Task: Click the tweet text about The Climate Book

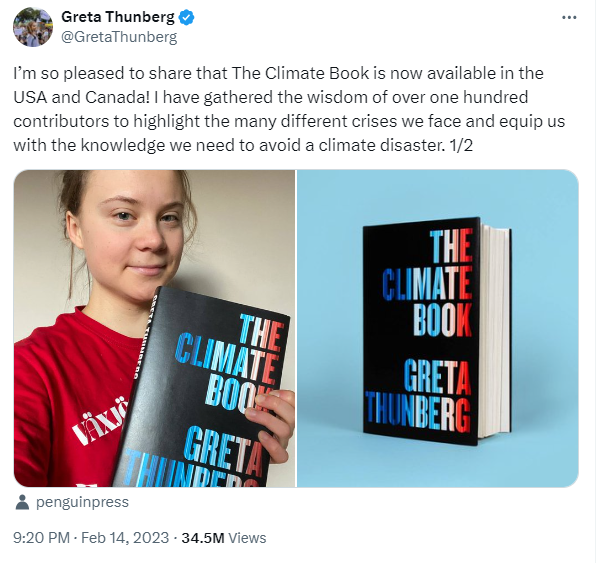Action: [x=289, y=109]
